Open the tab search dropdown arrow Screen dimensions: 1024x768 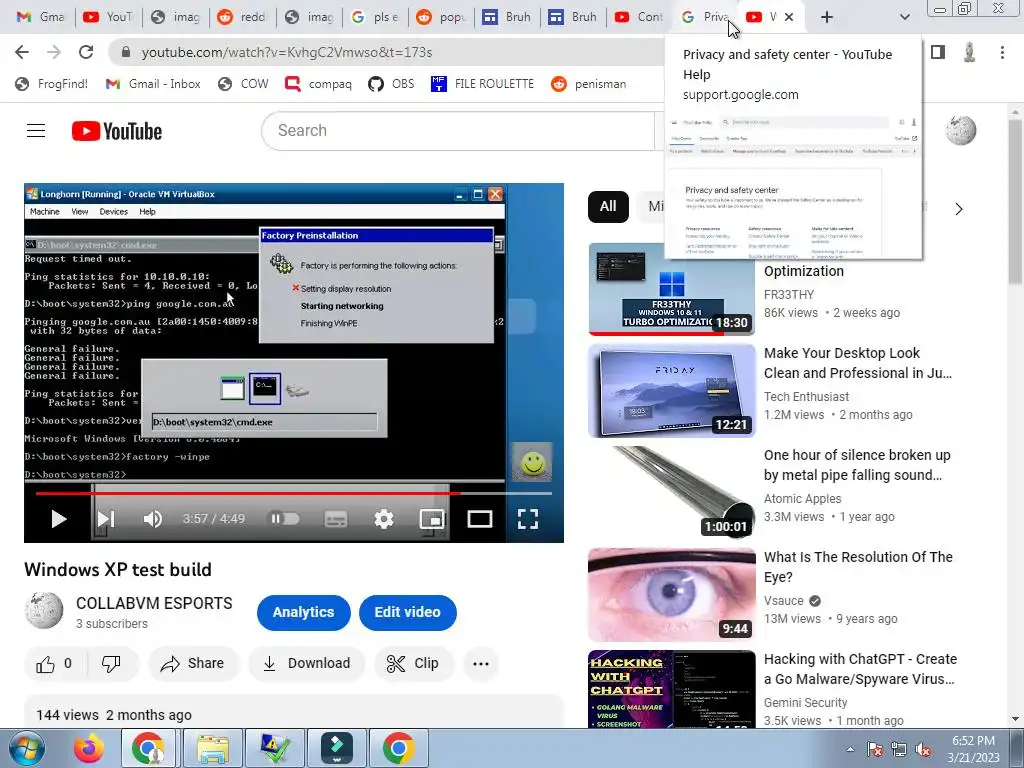pyautogui.click(x=904, y=17)
